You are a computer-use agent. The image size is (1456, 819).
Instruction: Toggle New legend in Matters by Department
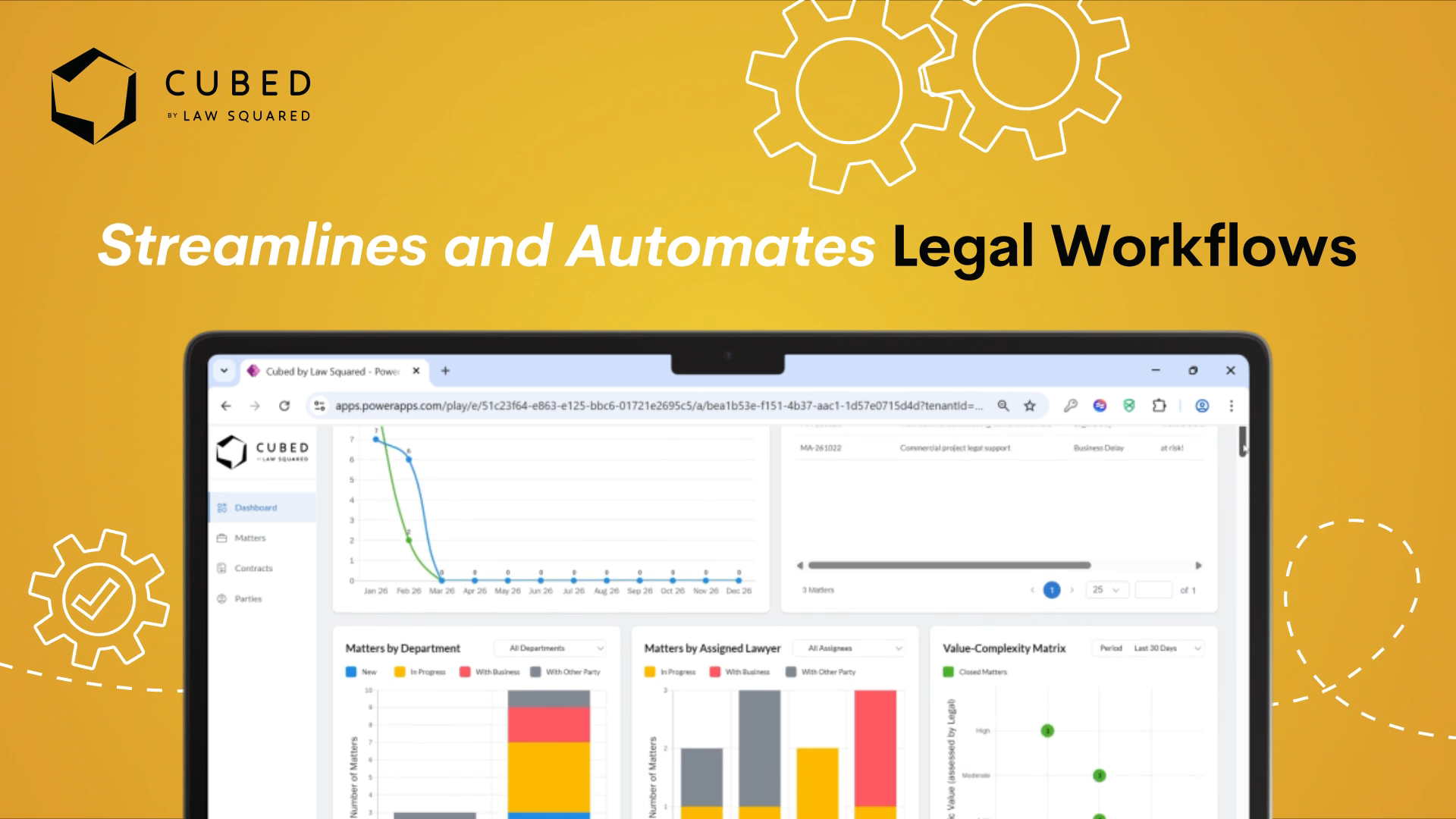coord(362,672)
